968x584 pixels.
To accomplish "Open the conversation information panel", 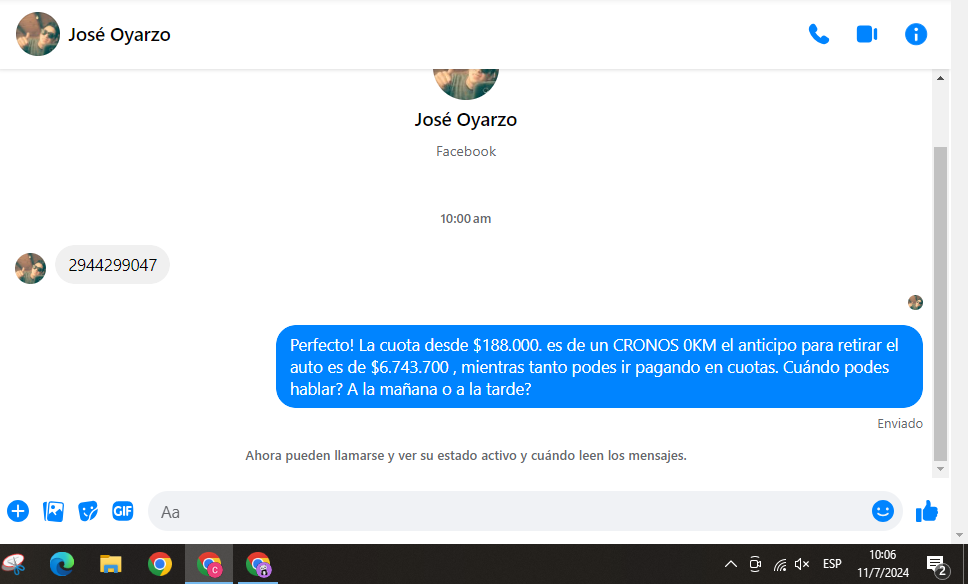I will tap(915, 34).
